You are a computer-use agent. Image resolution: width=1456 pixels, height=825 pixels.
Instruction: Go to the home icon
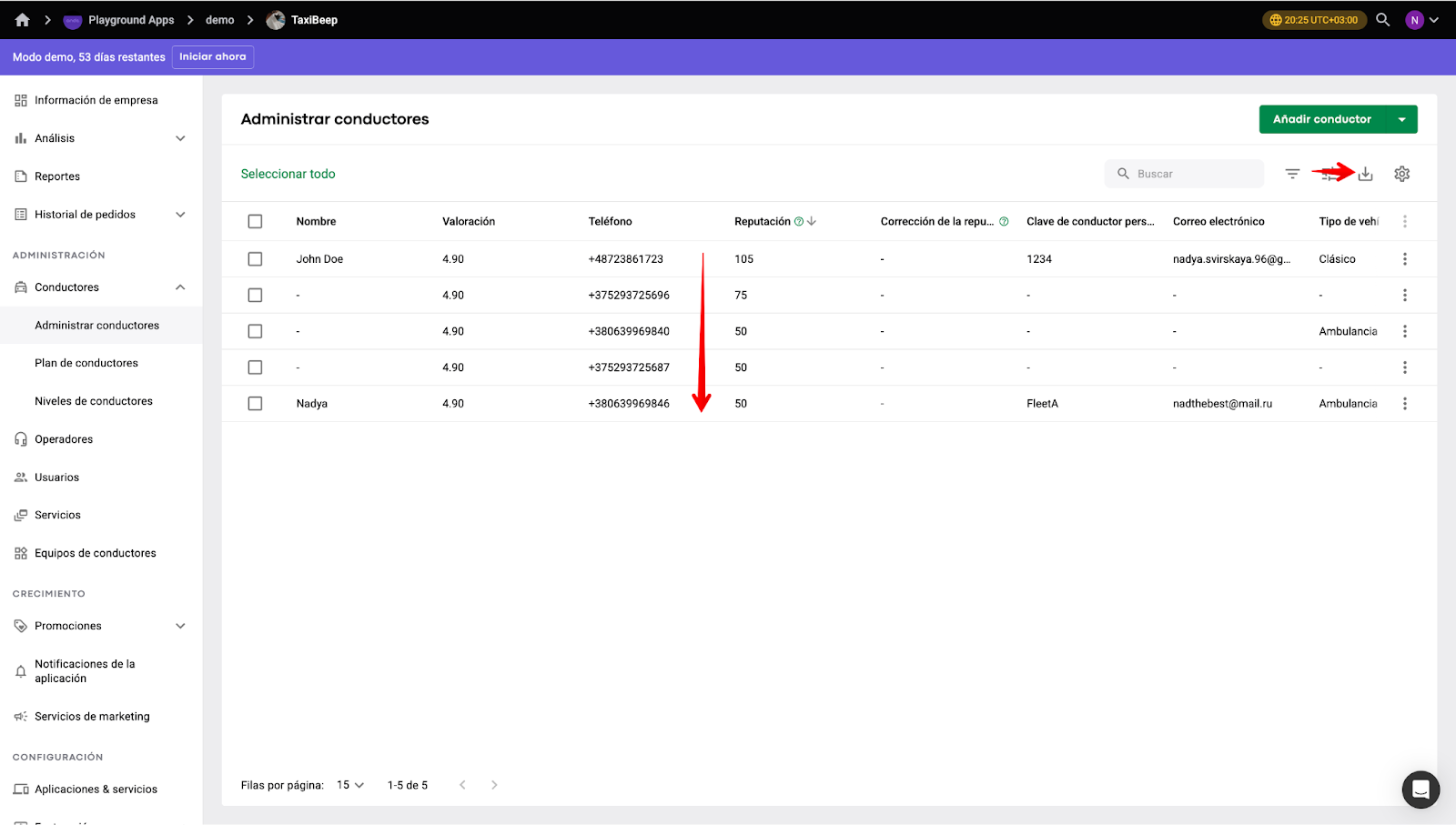click(x=22, y=20)
